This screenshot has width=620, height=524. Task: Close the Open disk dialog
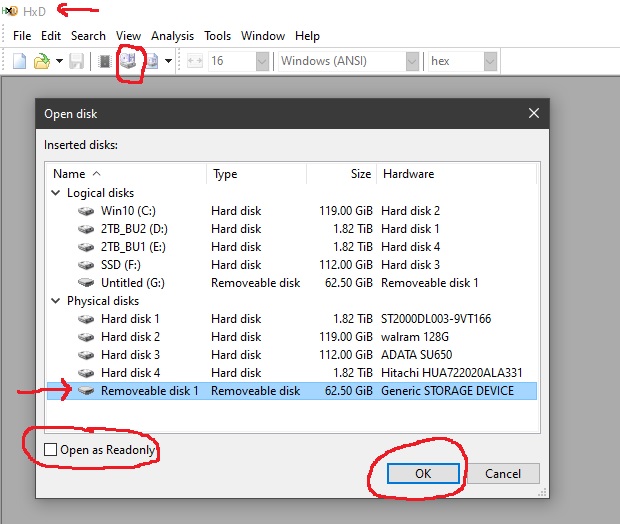pos(534,114)
